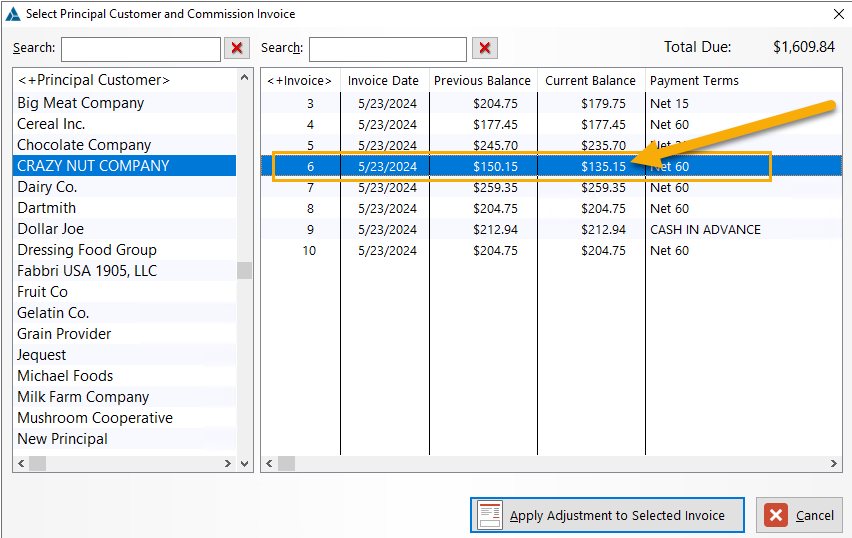Select invoice 5 row
The height and width of the screenshot is (538, 852).
pos(552,145)
